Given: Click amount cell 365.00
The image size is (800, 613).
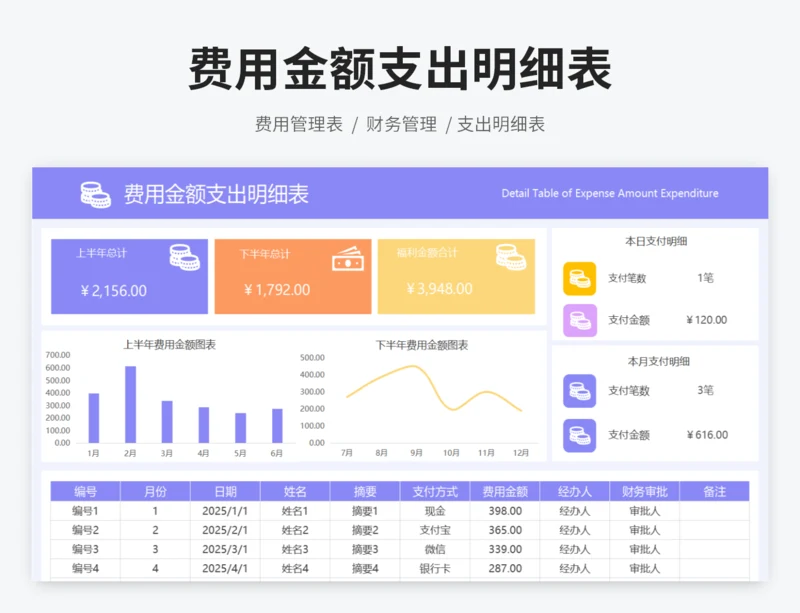Looking at the screenshot, I should (505, 530).
